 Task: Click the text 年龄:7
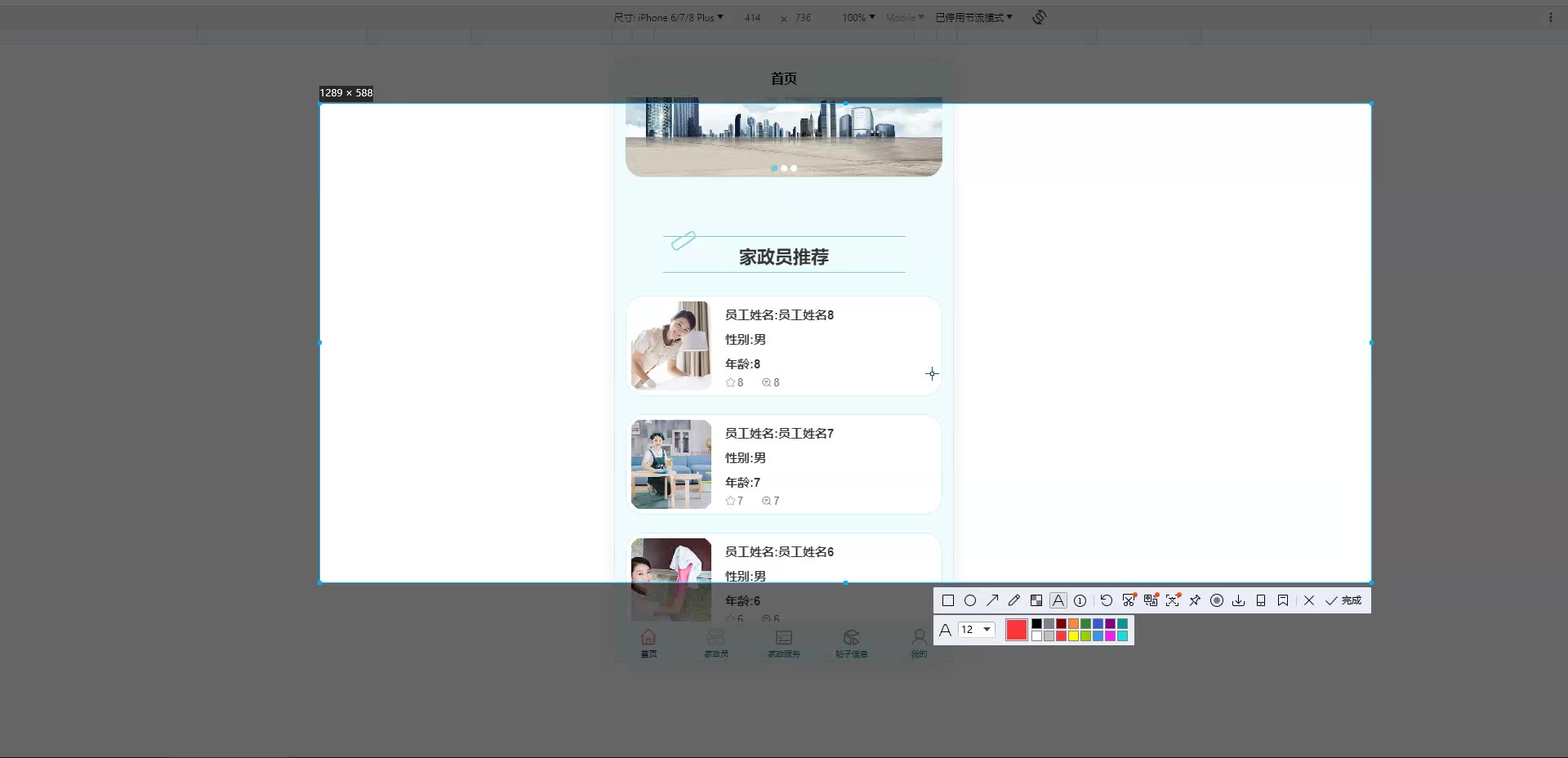pos(742,483)
